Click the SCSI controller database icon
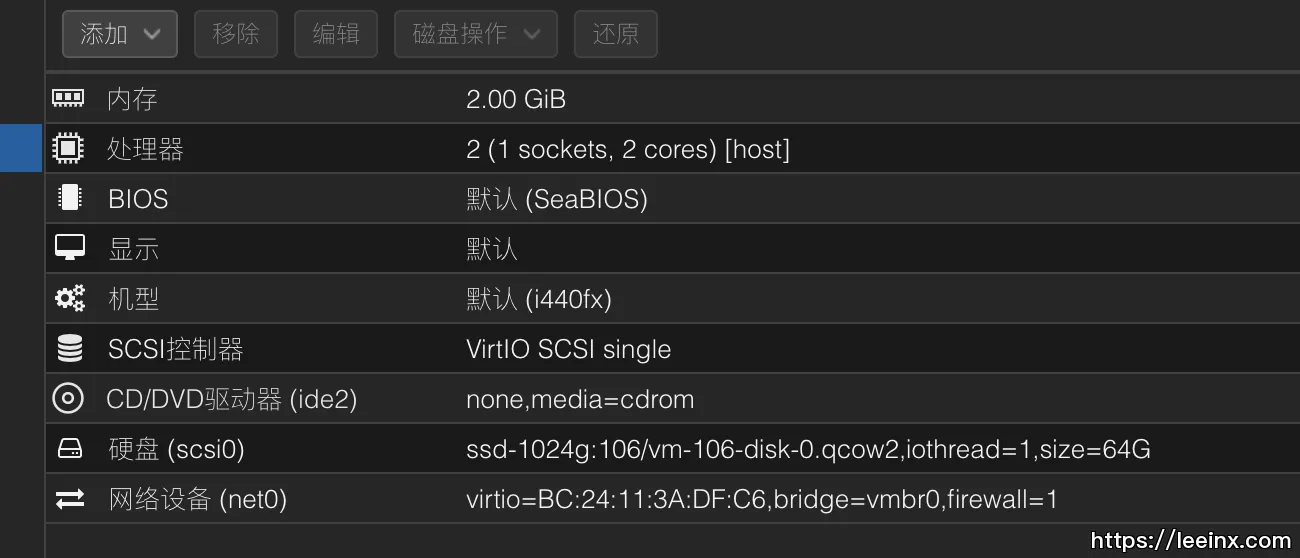1300x558 pixels. (69, 348)
